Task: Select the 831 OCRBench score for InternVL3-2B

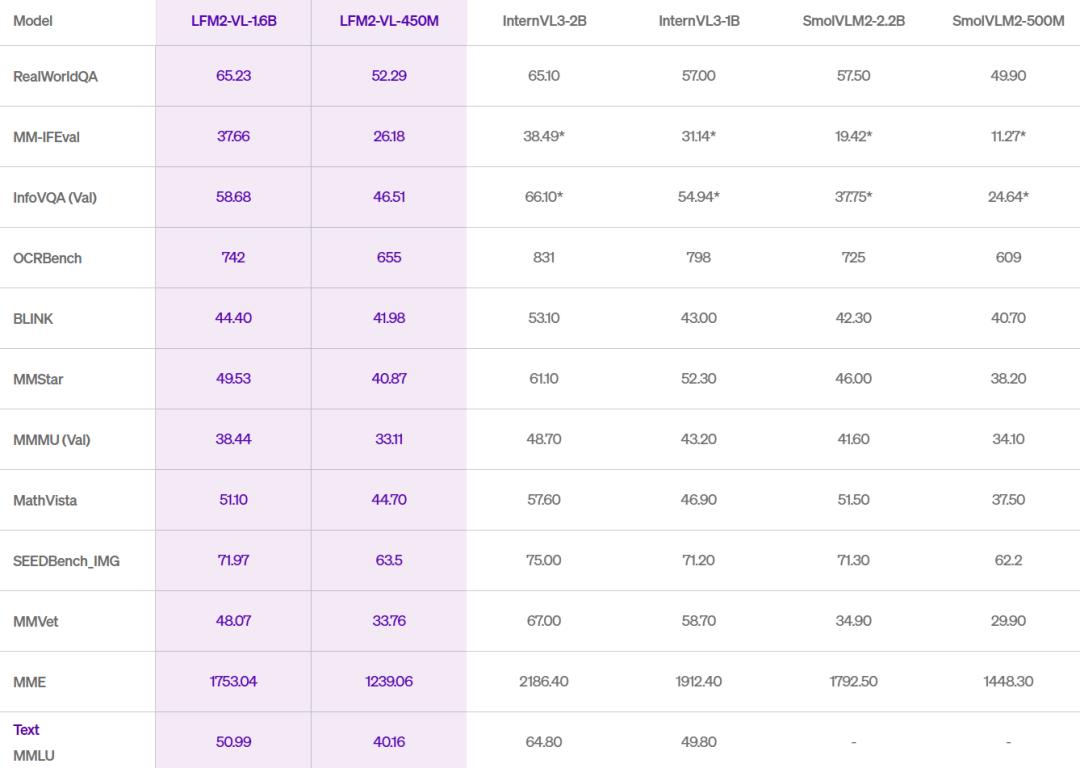Action: 544,258
